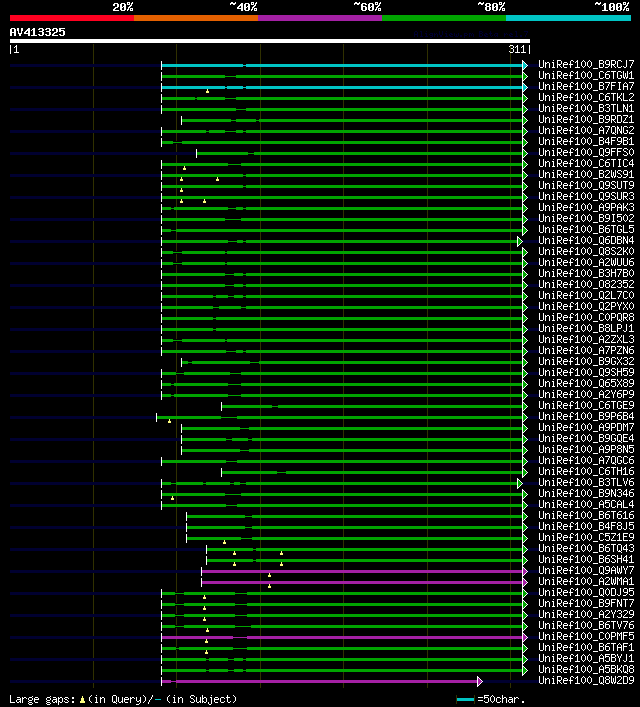Click the UniRef100_B6TQ43 label
The image size is (640, 707).
pyautogui.click(x=586, y=548)
